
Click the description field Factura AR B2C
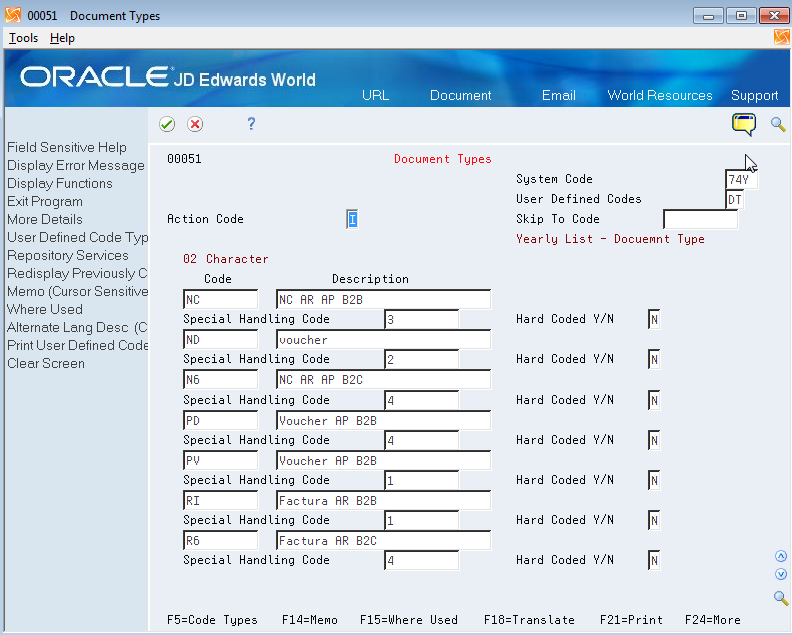[x=383, y=541]
